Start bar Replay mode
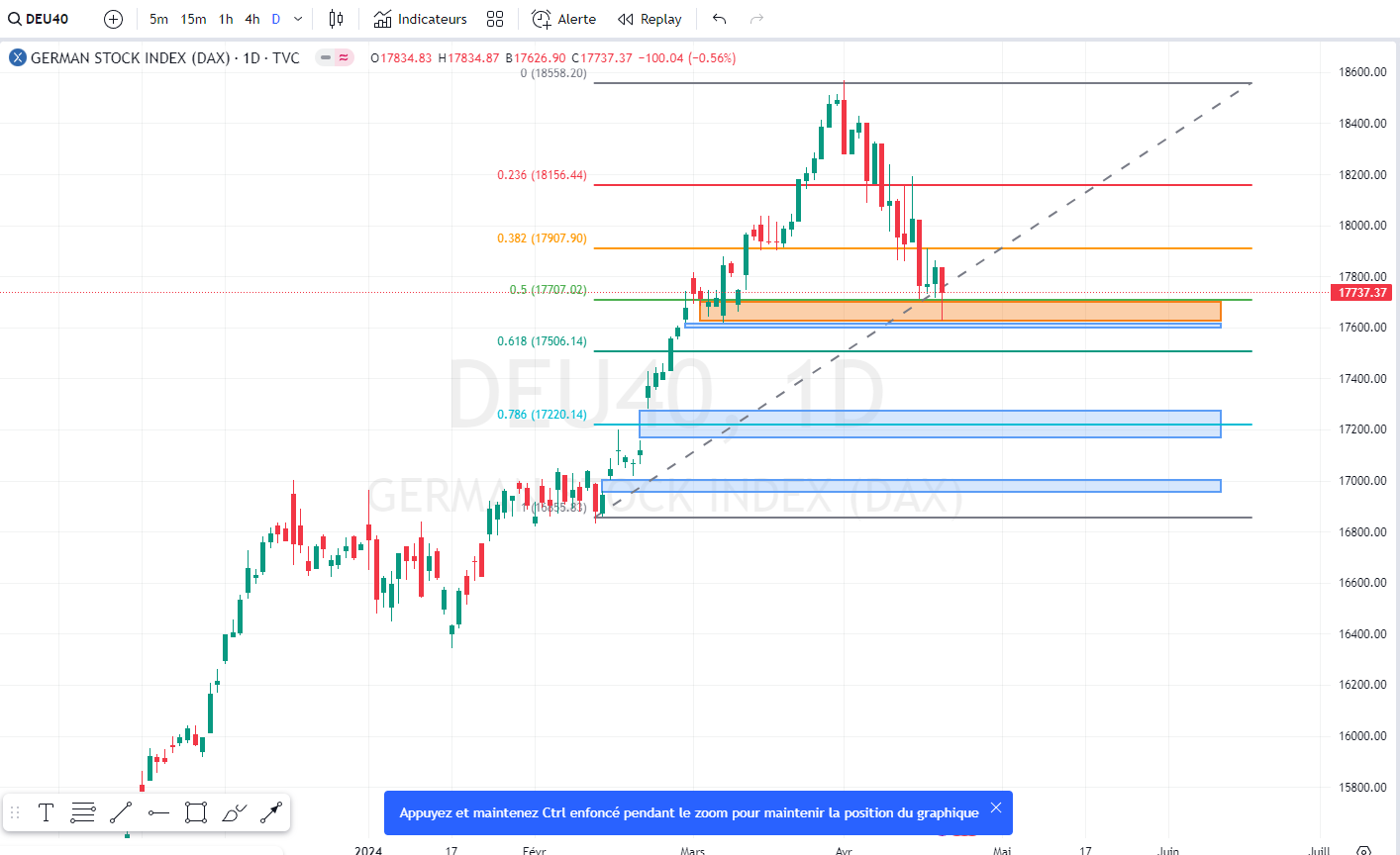The image size is (1400, 855). 650,19
